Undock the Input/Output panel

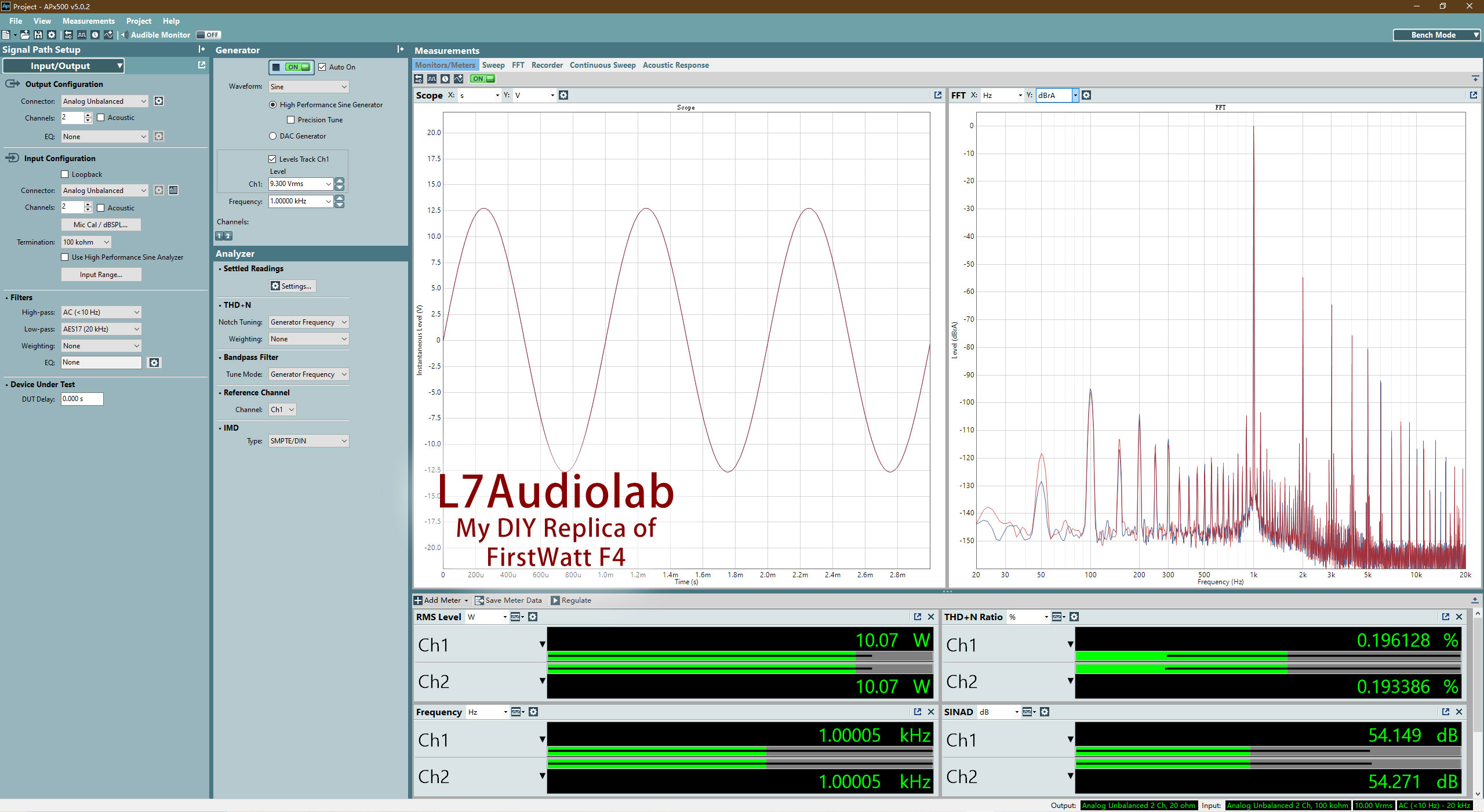[202, 65]
